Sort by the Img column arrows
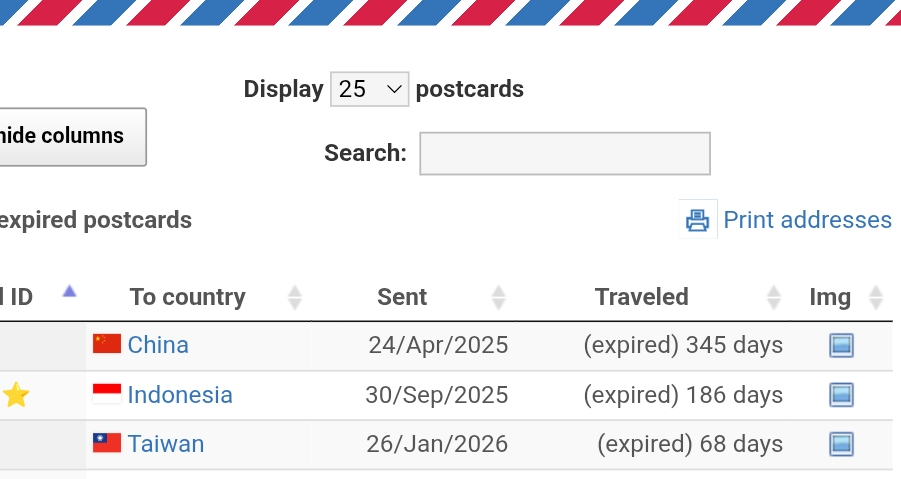Screen dimensions: 901x479 (x=876, y=297)
